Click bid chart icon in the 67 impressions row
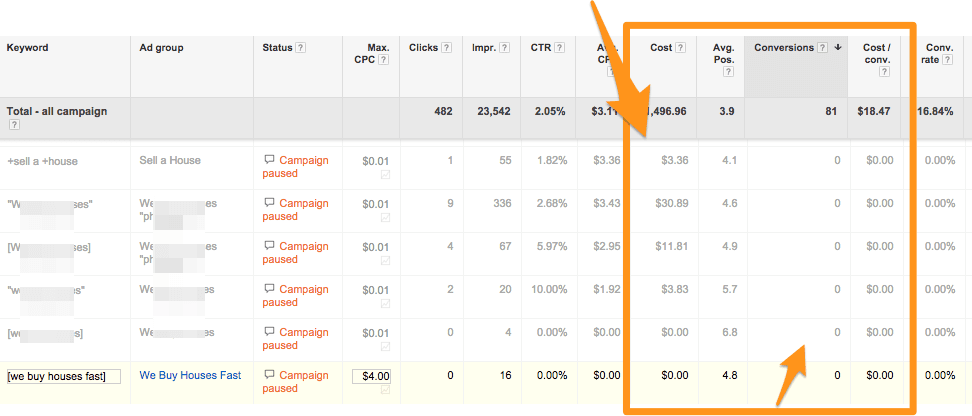Screen dimensions: 972x416 (386, 260)
